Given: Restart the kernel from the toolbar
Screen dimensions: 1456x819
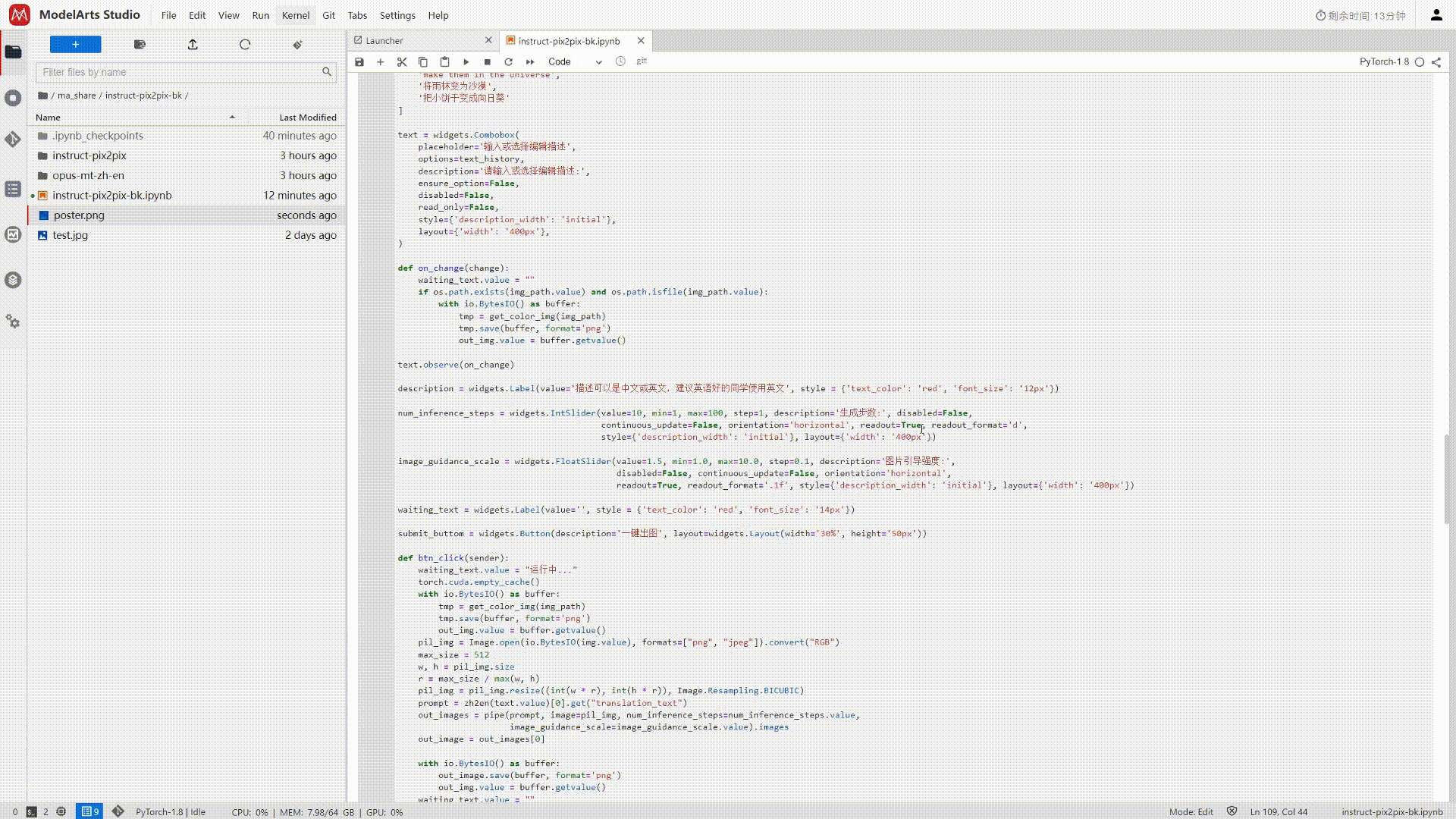Looking at the screenshot, I should (x=509, y=62).
